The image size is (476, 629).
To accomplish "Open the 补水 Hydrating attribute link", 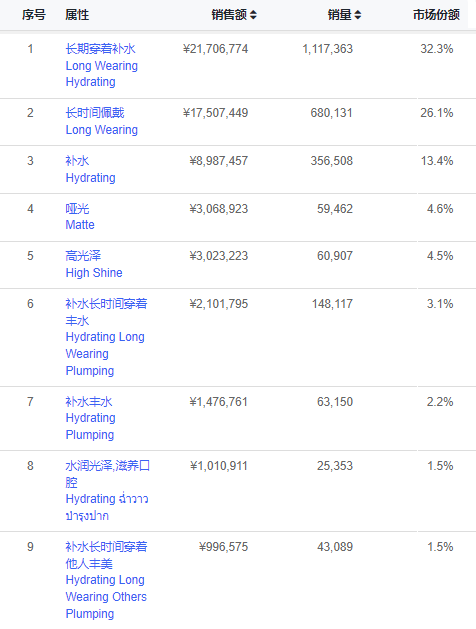I will coord(90,169).
